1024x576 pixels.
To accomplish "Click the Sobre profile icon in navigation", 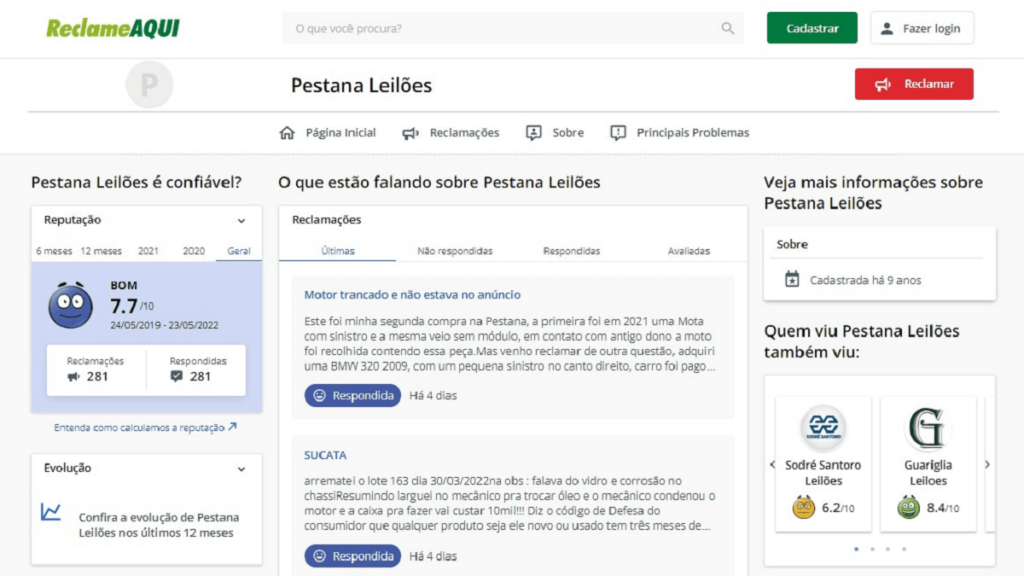I will click(534, 133).
